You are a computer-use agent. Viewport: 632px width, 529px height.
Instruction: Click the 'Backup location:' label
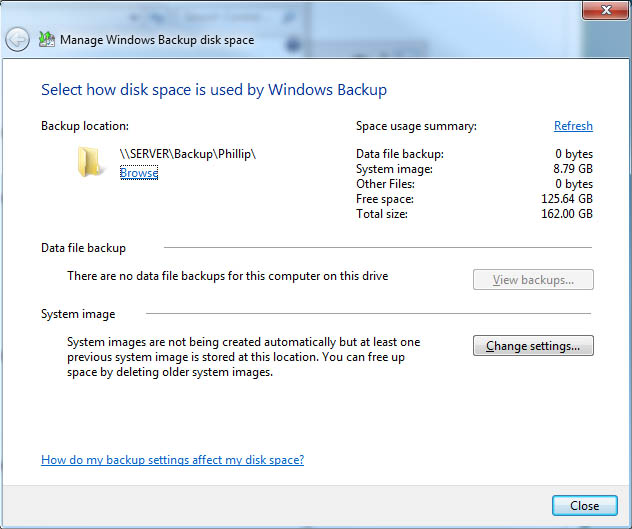tap(85, 126)
